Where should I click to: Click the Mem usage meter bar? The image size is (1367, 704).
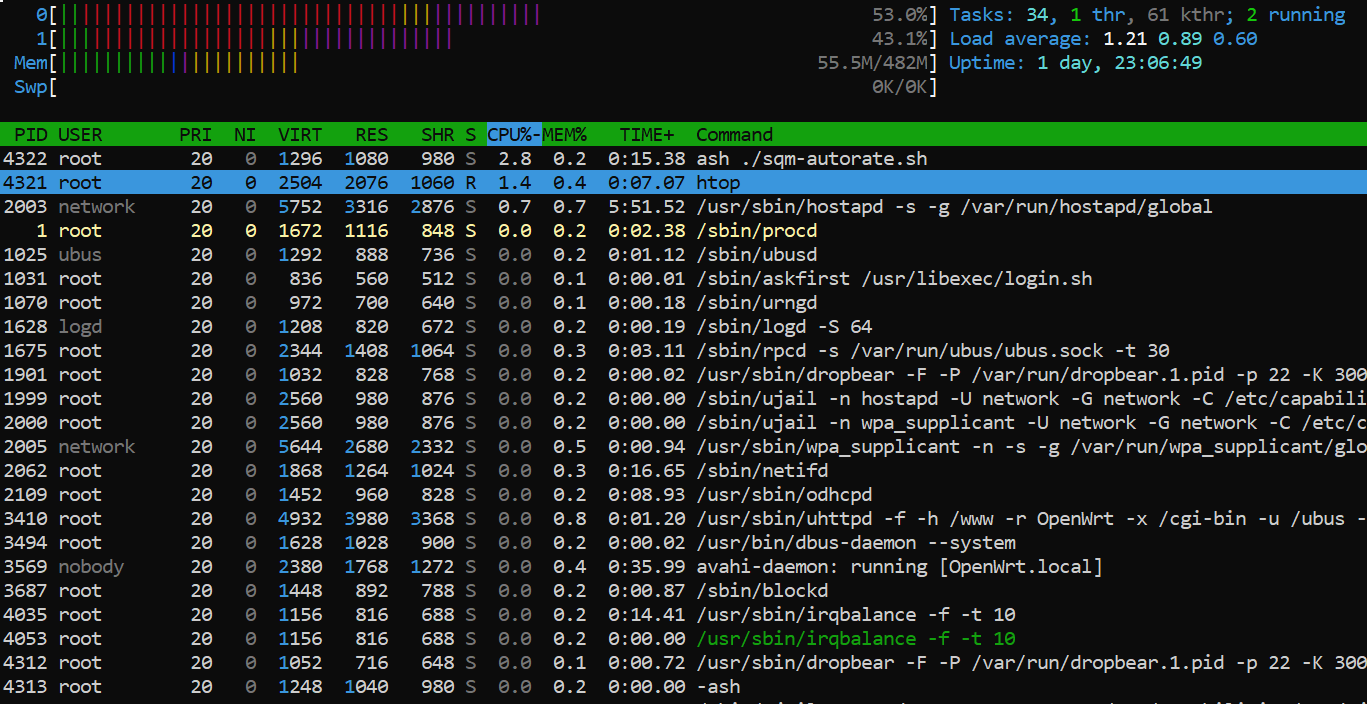pyautogui.click(x=175, y=63)
